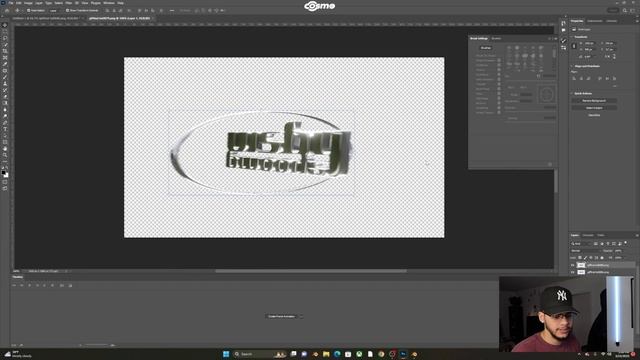This screenshot has height=360, width=640.
Task: Toggle Show Transform Controls checkbox
Action: (67, 10)
